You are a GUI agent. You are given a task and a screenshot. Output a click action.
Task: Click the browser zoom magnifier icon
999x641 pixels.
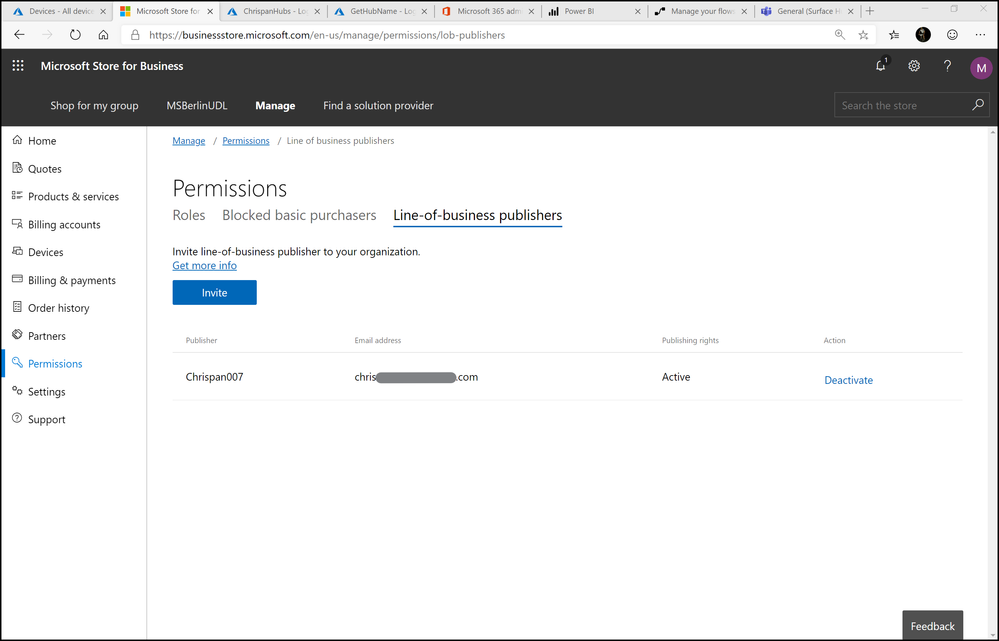(x=840, y=35)
